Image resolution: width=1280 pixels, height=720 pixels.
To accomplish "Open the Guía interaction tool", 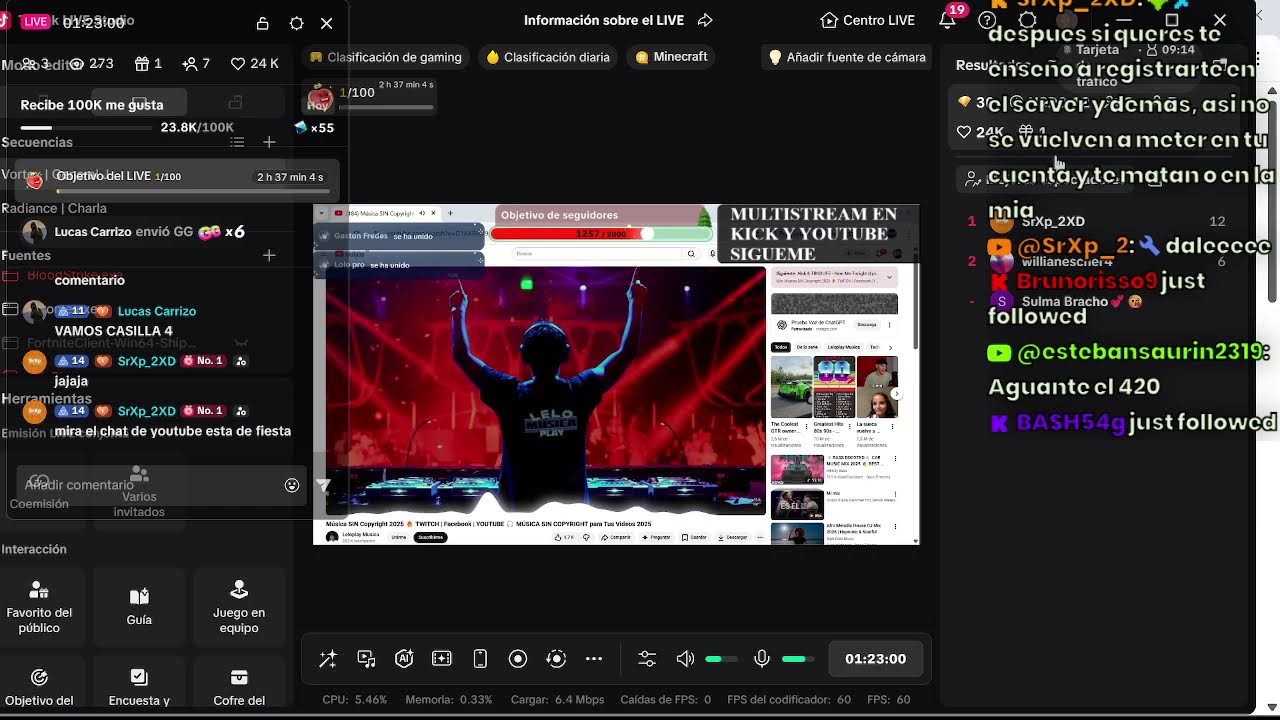I will 139,608.
